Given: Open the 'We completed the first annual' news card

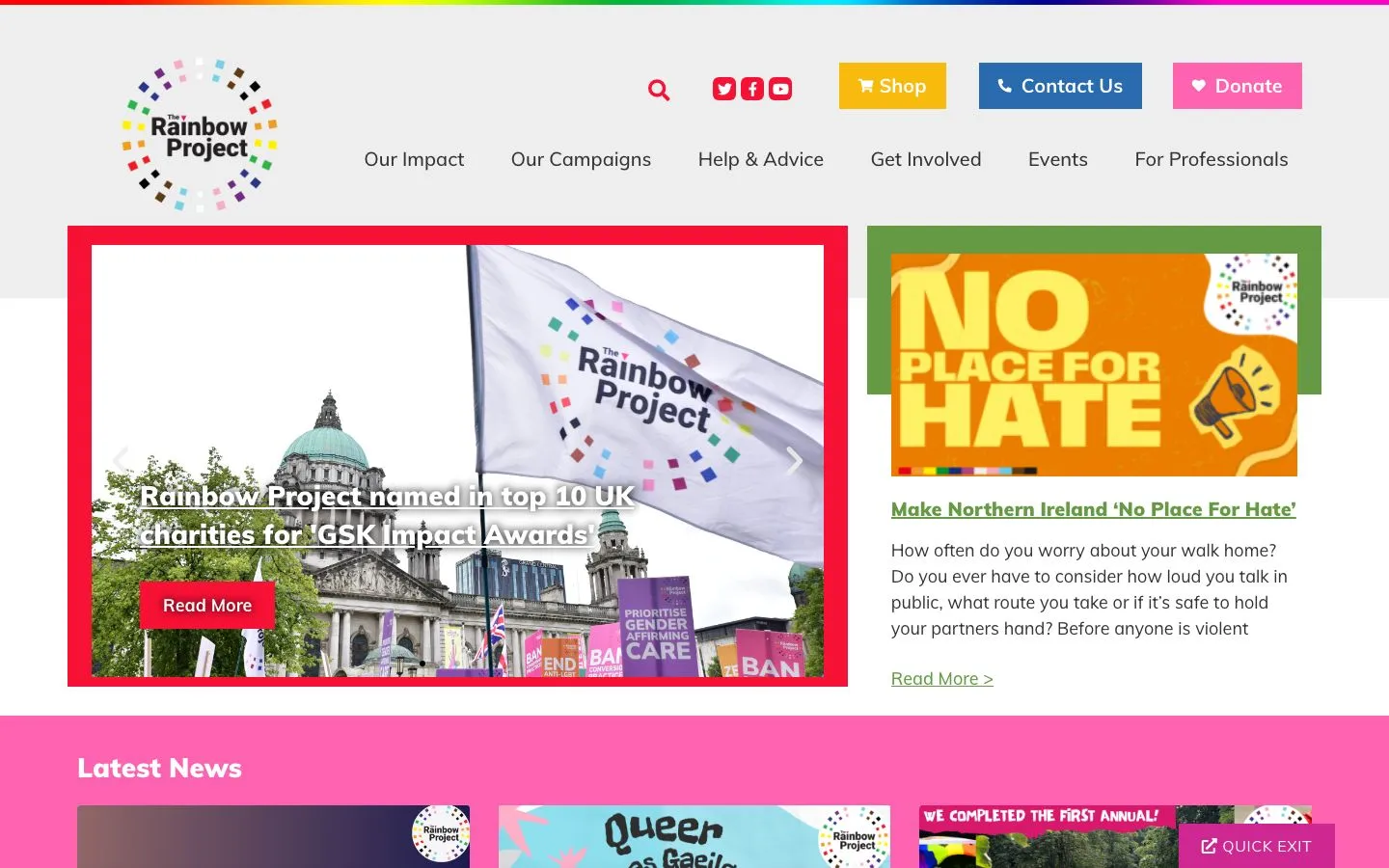Looking at the screenshot, I should point(1115,836).
